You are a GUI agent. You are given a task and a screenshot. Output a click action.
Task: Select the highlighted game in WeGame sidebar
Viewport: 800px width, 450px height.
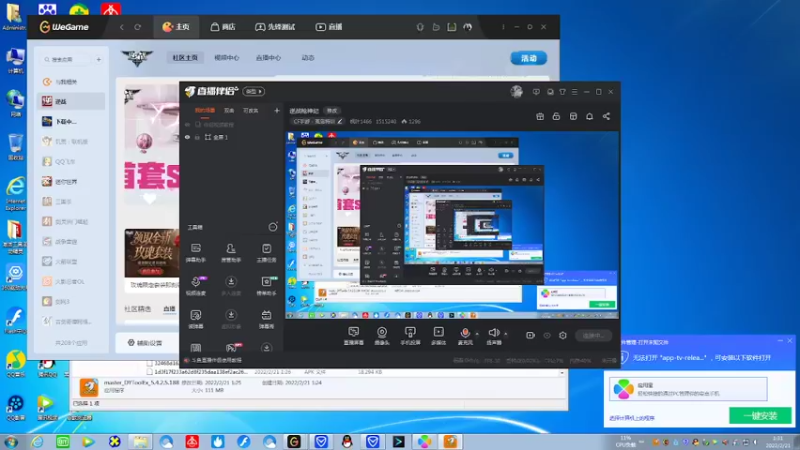[71, 101]
